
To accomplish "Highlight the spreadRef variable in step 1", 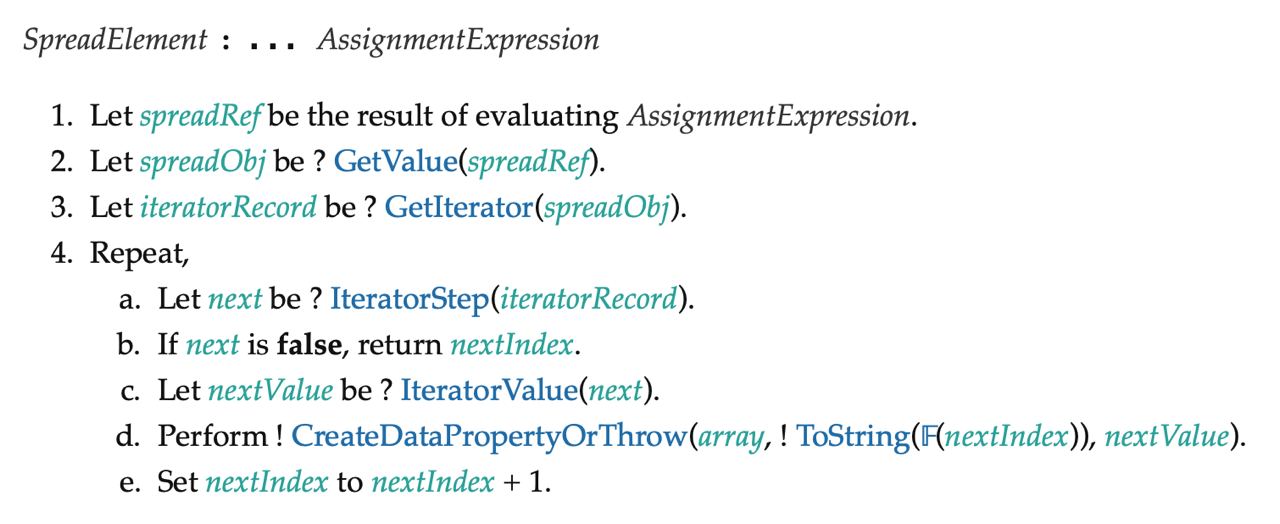I will [201, 115].
